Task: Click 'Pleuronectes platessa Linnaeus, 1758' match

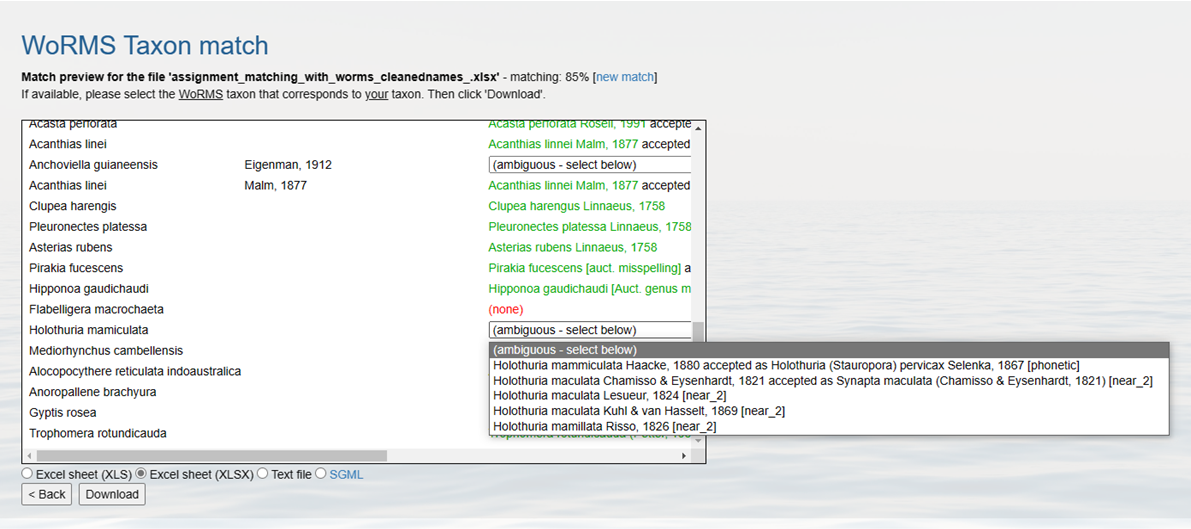Action: pos(590,226)
